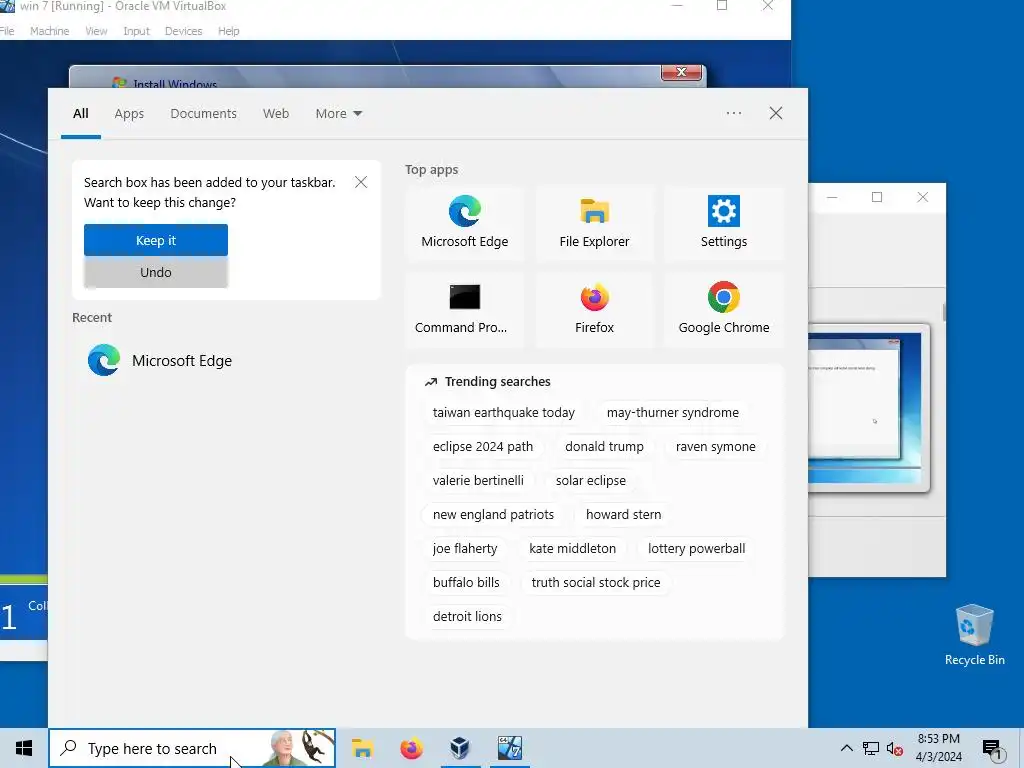Switch to the Web tab

coord(276,114)
